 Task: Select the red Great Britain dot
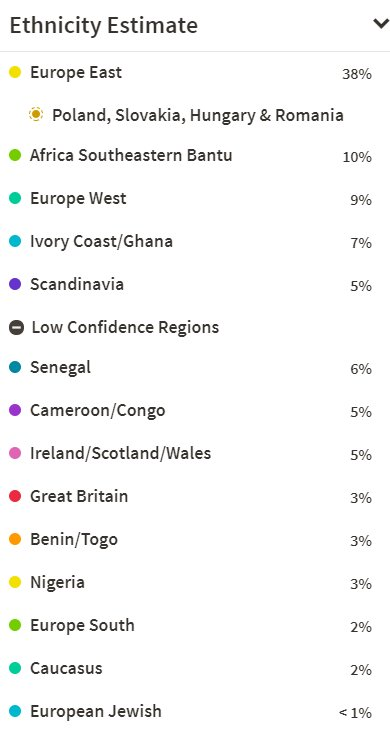(x=15, y=496)
